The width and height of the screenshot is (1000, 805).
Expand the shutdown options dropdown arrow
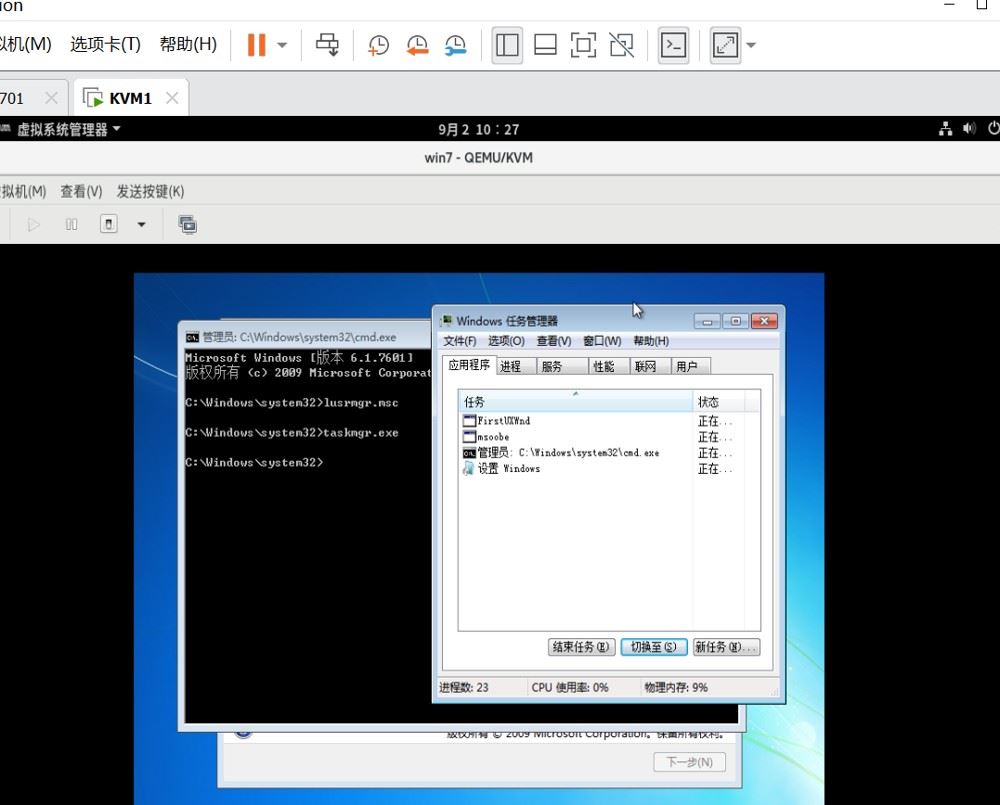coord(142,225)
